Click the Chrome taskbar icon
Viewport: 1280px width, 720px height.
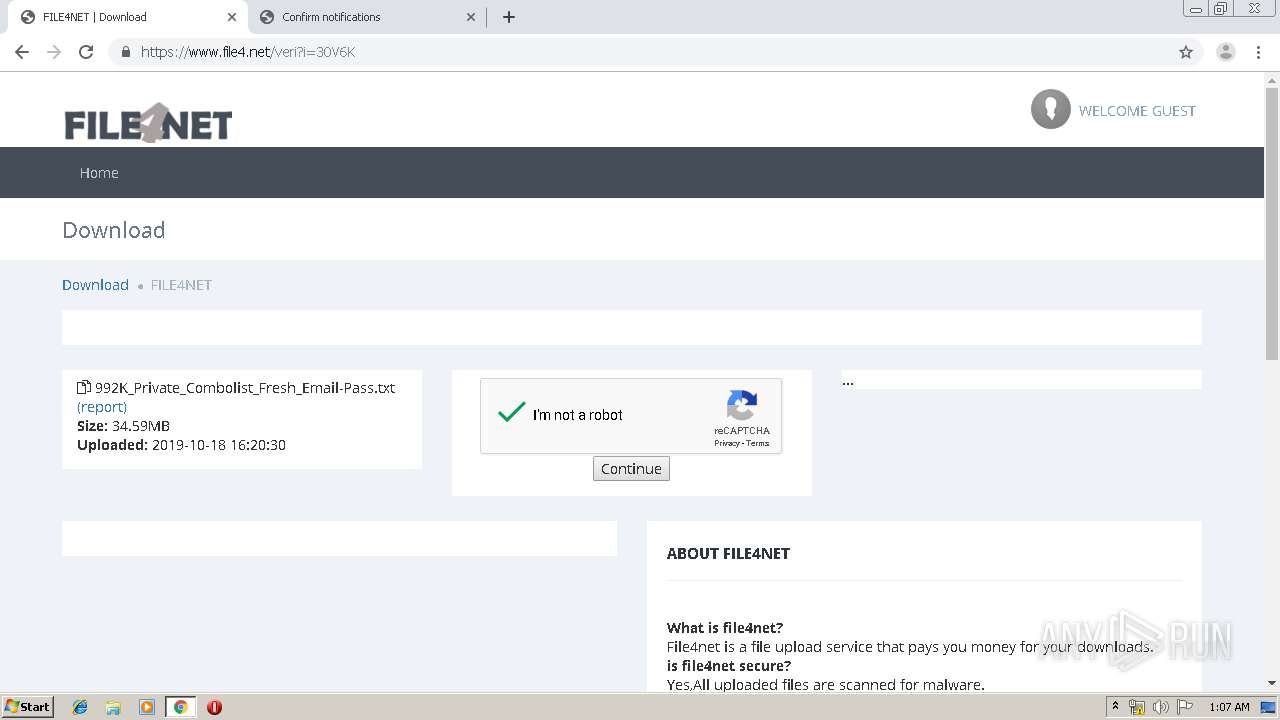pyautogui.click(x=180, y=707)
